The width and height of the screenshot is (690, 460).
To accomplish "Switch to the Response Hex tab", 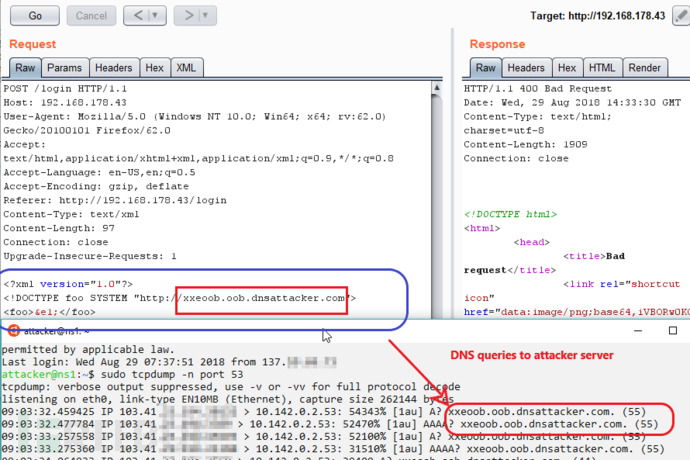I will [x=567, y=68].
